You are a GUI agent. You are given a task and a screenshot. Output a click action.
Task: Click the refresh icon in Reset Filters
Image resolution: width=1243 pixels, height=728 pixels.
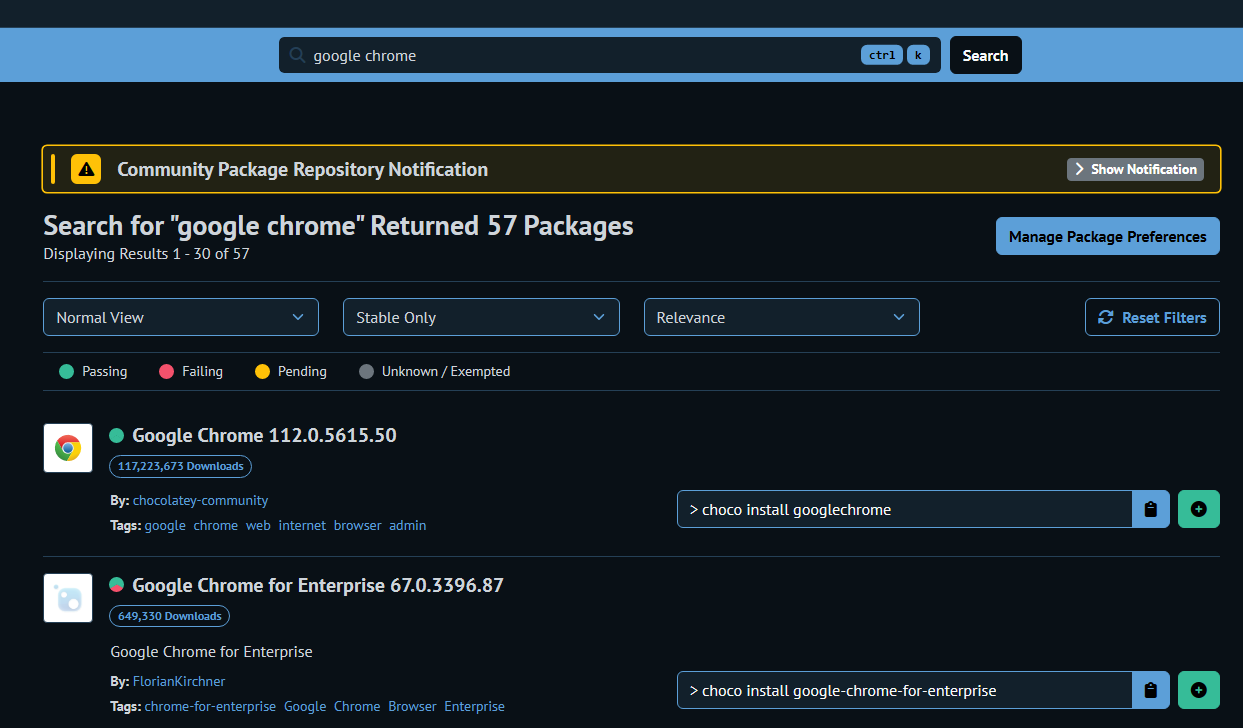click(x=1106, y=317)
